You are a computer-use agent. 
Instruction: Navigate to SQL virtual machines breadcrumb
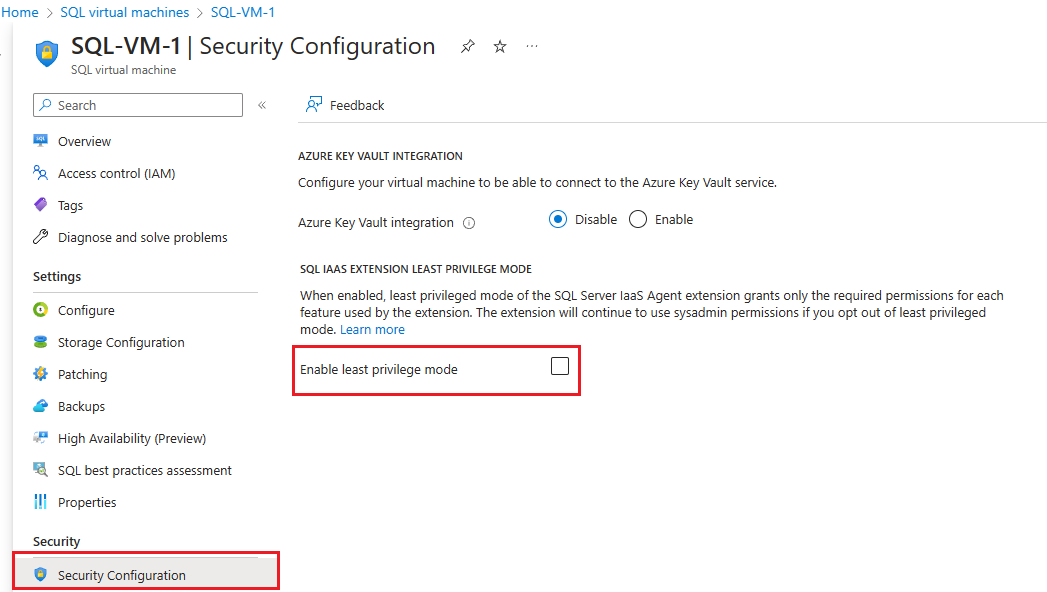point(124,12)
